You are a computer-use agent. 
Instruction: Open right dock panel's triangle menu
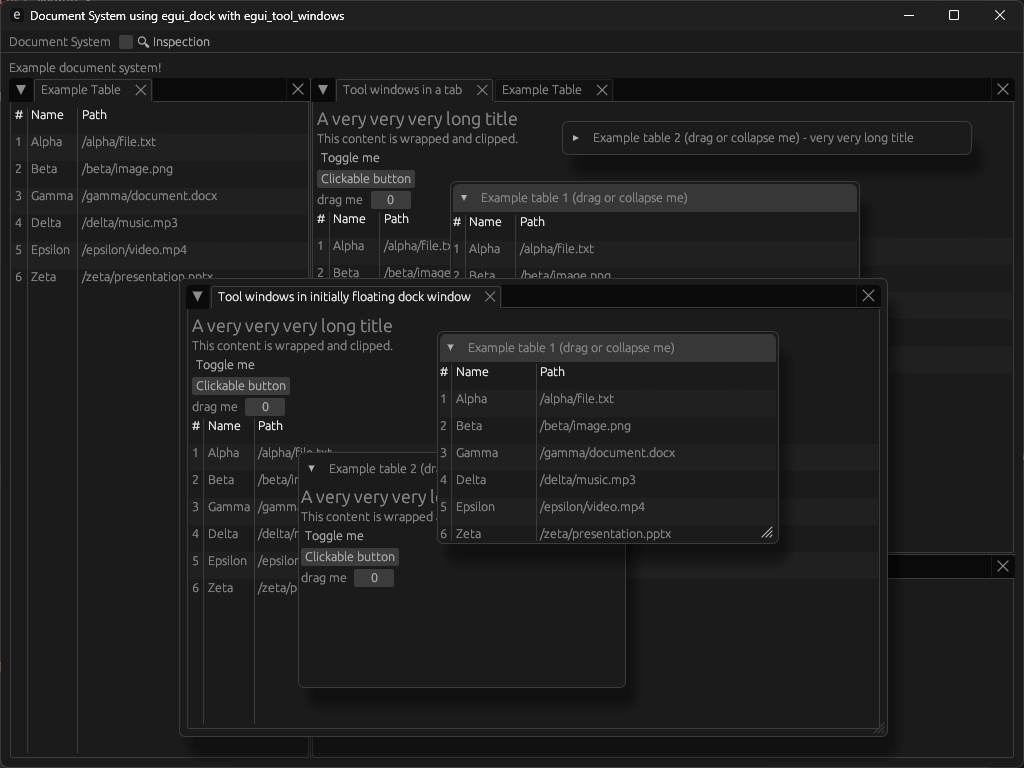(323, 90)
